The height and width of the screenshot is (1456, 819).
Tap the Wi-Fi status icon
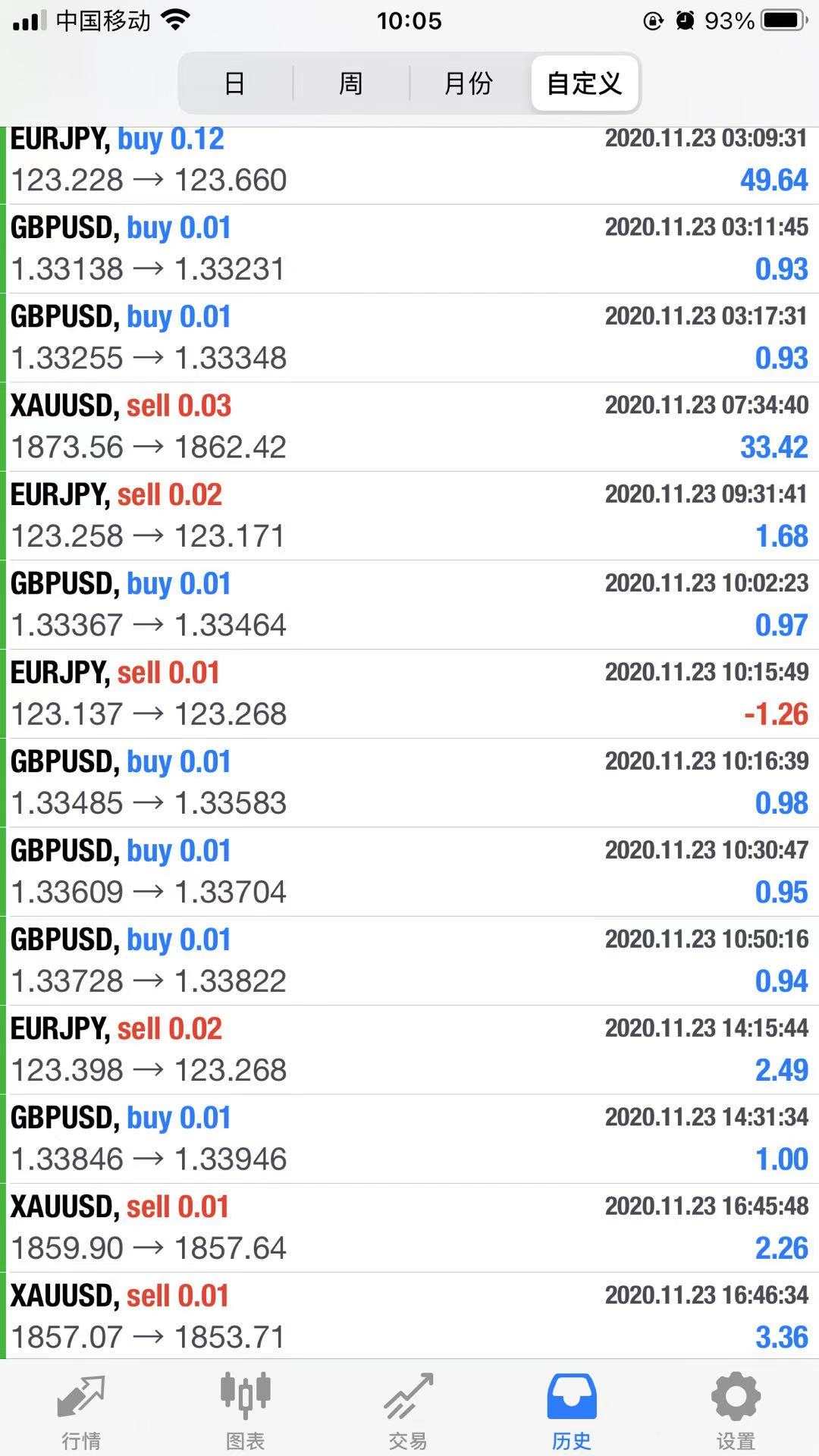tap(176, 20)
